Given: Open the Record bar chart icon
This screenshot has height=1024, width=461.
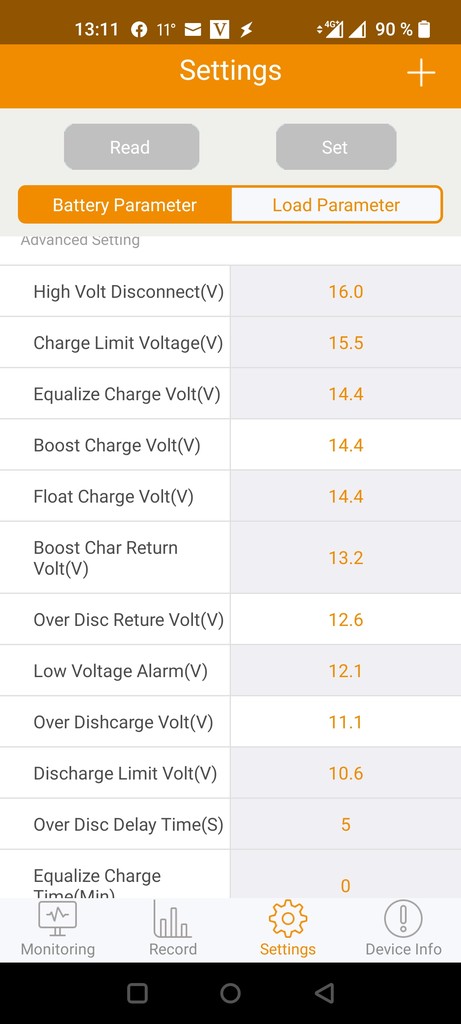Looking at the screenshot, I should (x=172, y=919).
